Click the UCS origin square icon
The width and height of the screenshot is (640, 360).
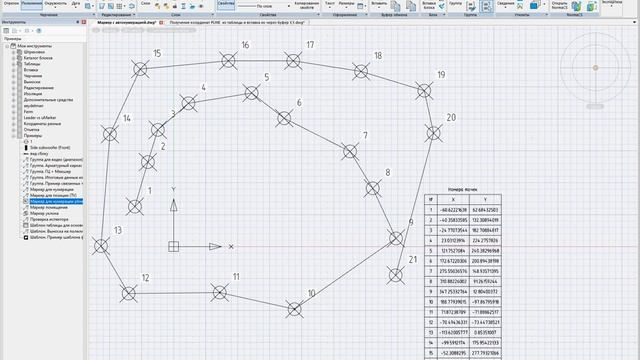click(173, 247)
